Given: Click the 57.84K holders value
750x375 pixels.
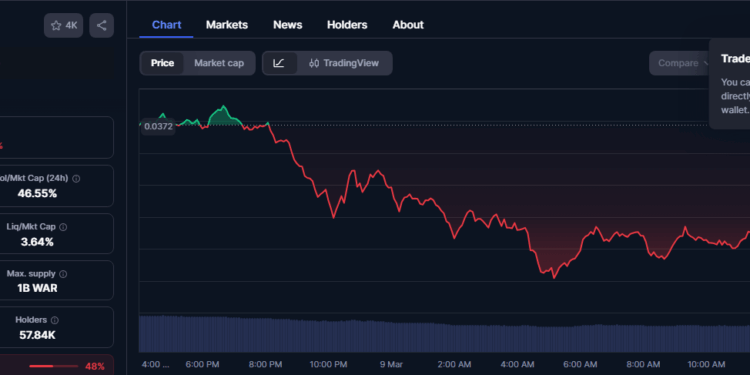Looking at the screenshot, I should (x=37, y=335).
